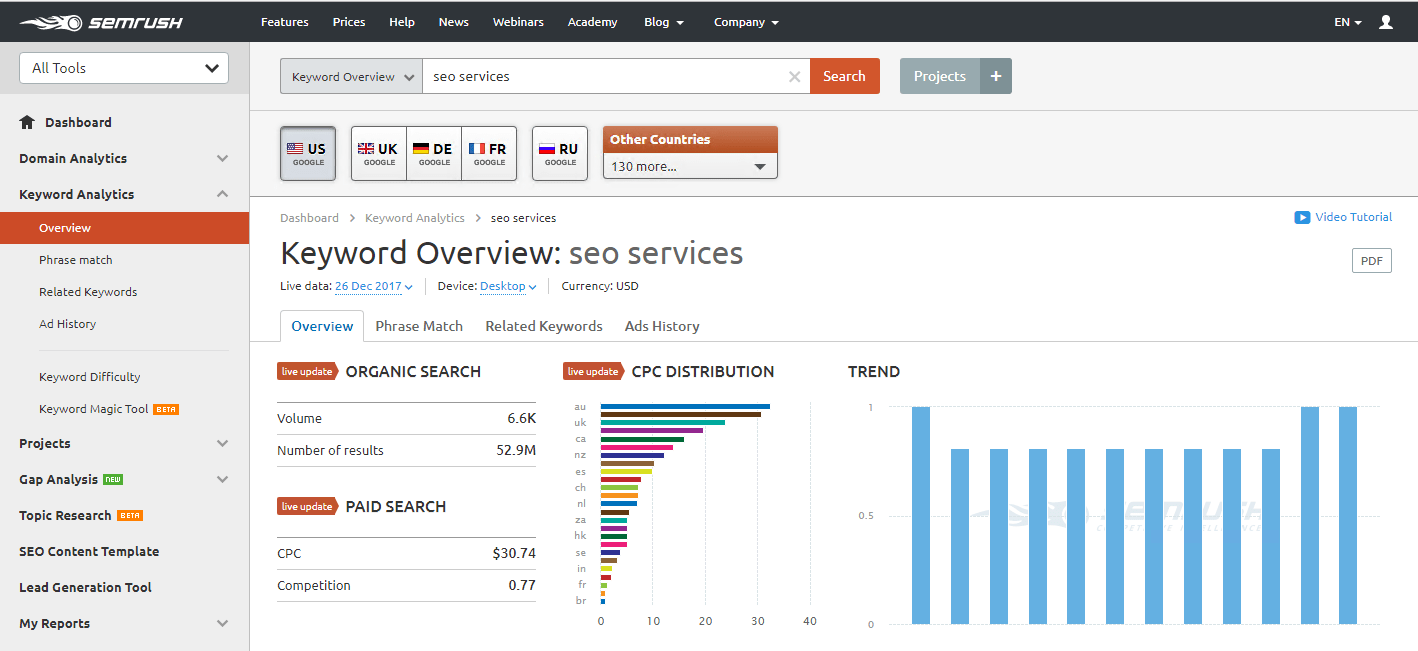This screenshot has height=651, width=1418.
Task: Click the $30.74 CPC value
Action: pyautogui.click(x=514, y=553)
